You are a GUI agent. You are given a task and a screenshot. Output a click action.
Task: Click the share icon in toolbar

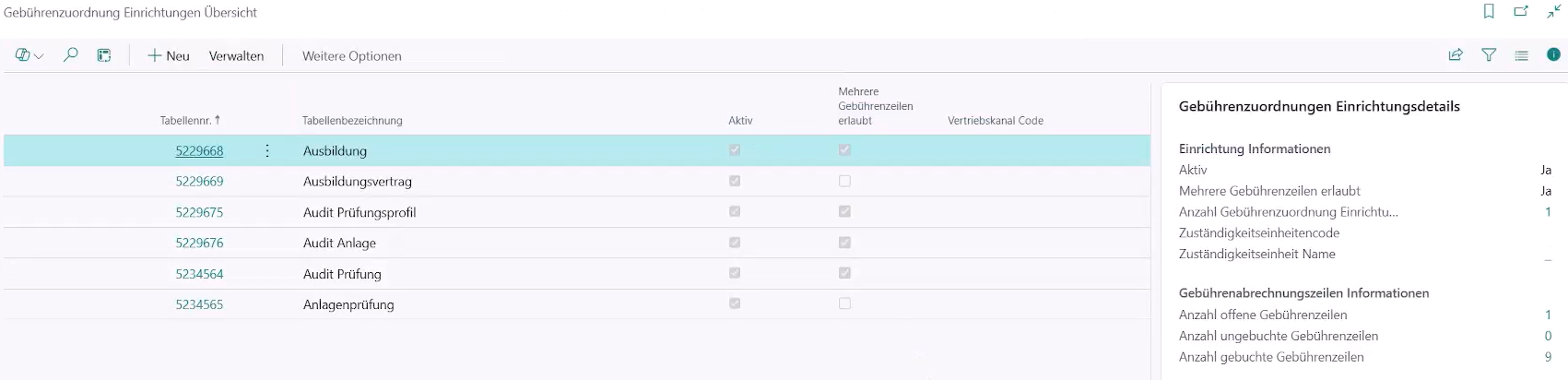(1456, 55)
